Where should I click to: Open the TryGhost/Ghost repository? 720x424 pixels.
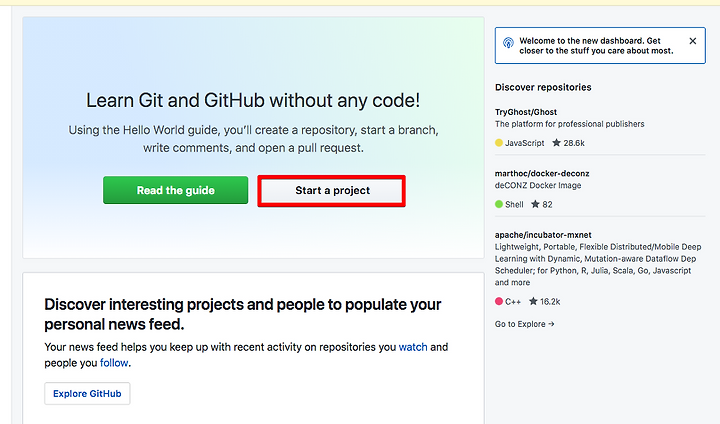pos(526,112)
